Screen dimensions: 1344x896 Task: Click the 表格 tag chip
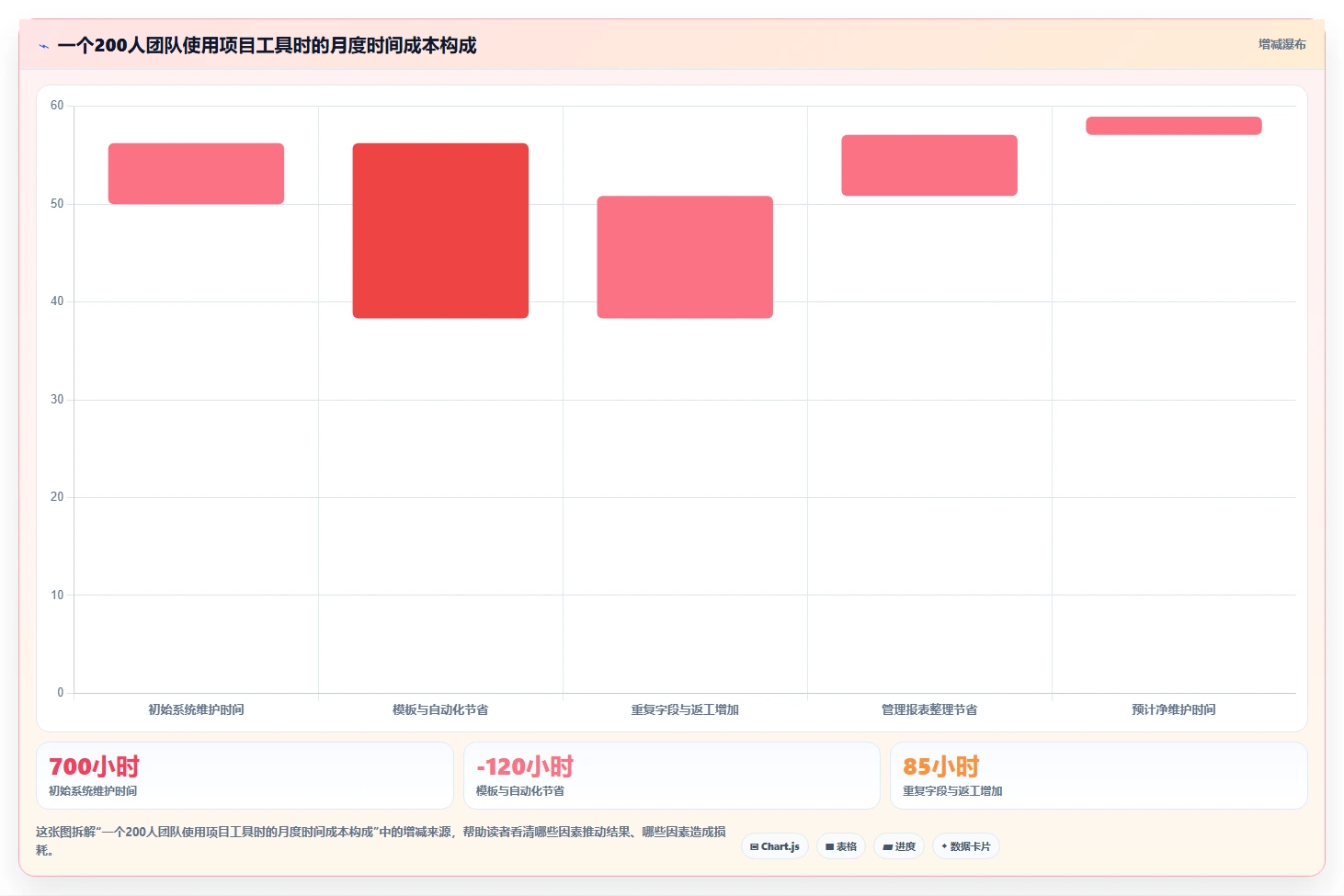[x=841, y=846]
